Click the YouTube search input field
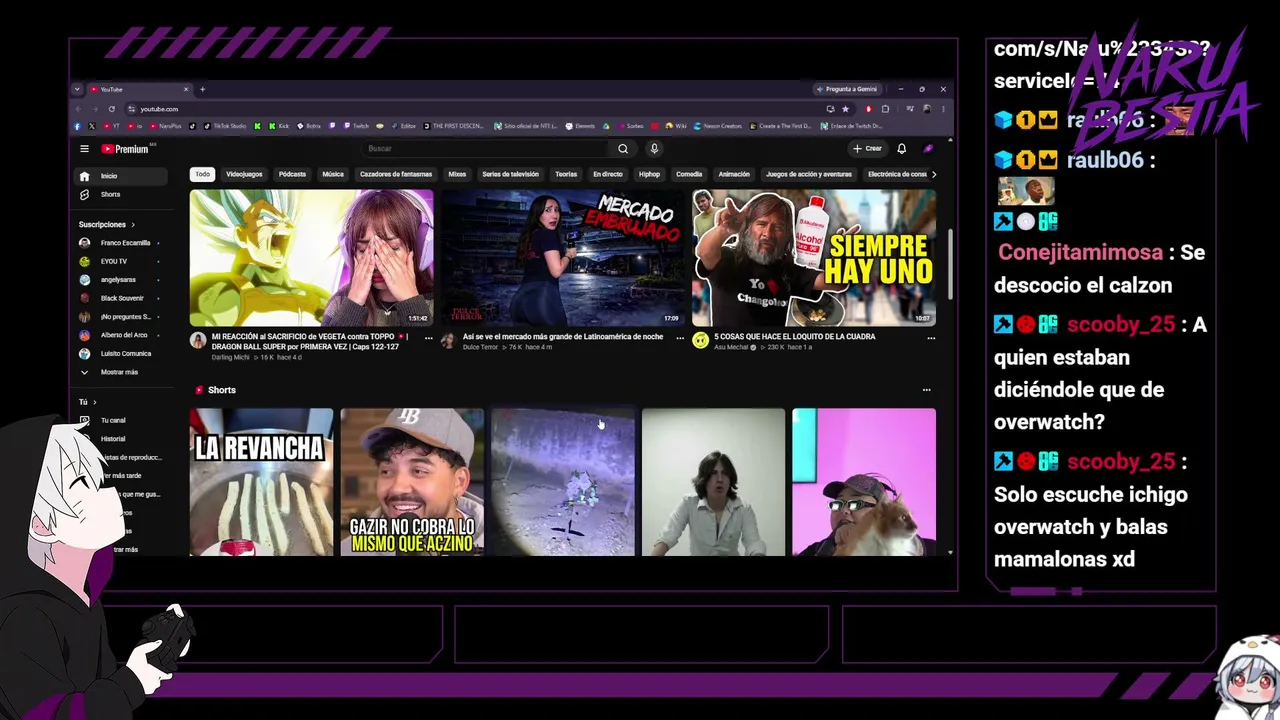 pyautogui.click(x=486, y=149)
